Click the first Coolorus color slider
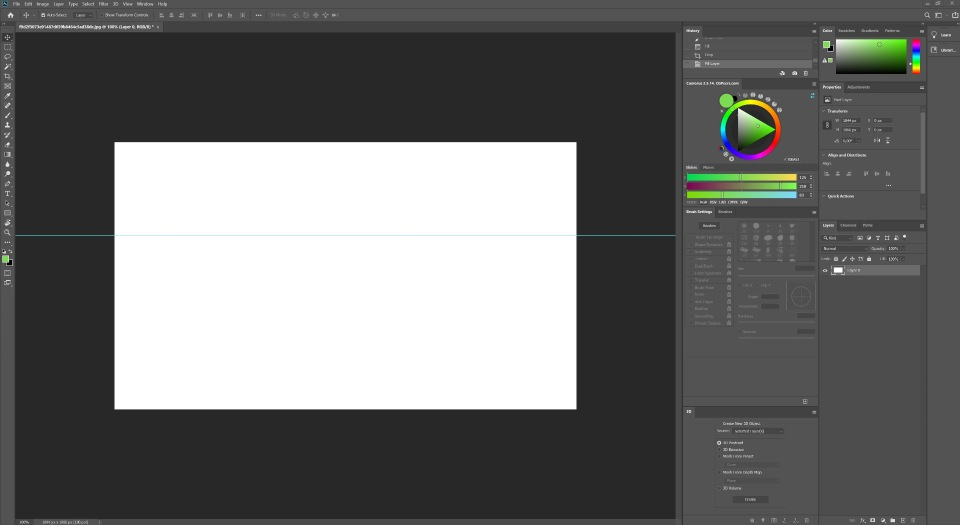 click(x=741, y=177)
